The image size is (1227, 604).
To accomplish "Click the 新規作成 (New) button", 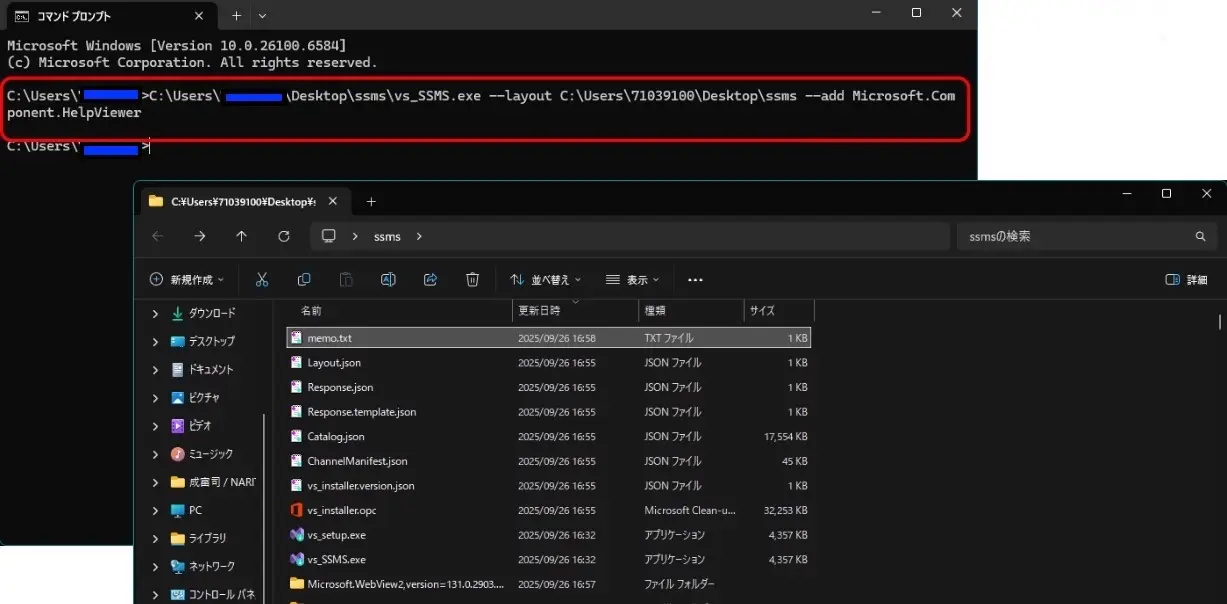I will click(186, 279).
